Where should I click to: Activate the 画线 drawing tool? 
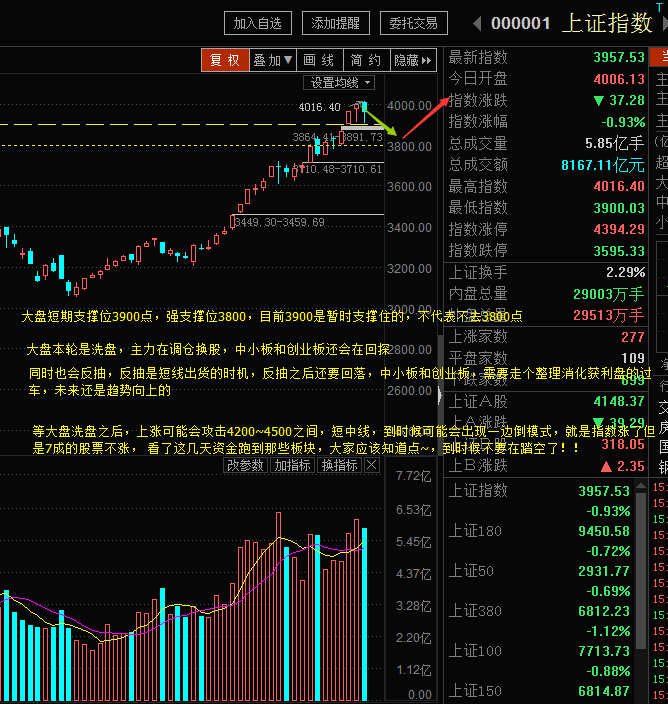pos(320,60)
